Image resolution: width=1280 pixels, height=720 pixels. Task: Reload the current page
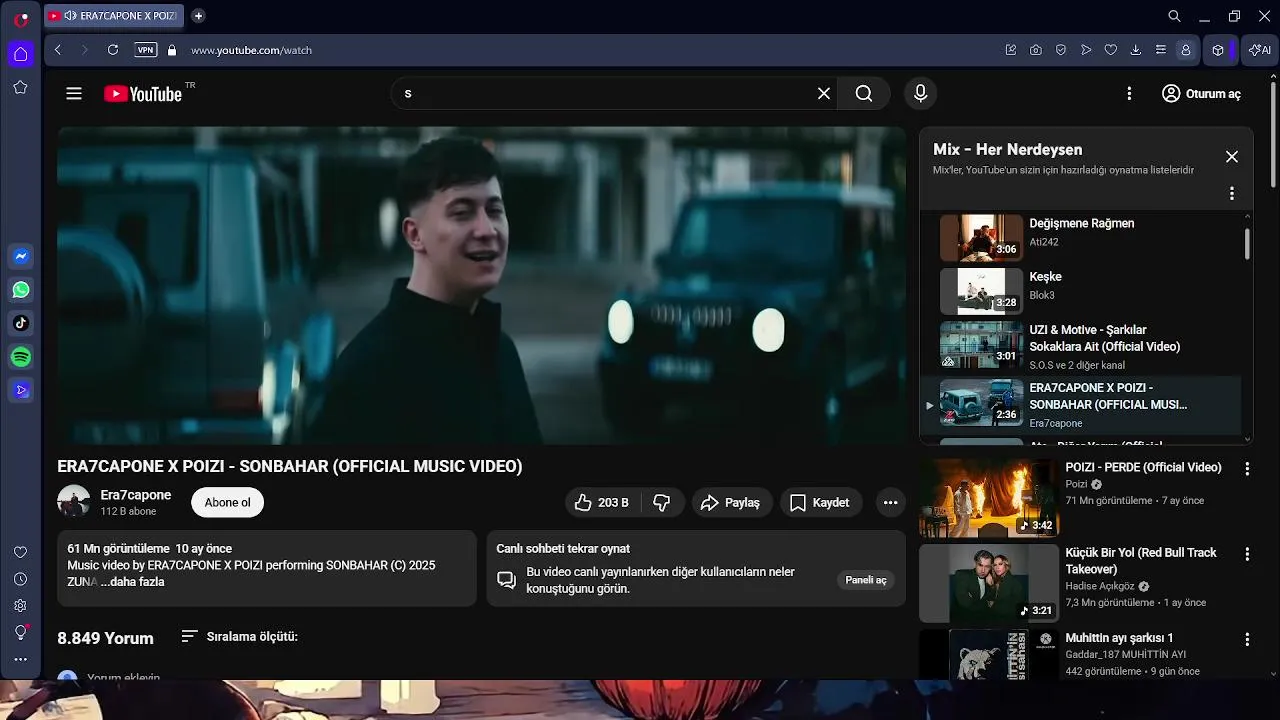click(113, 50)
